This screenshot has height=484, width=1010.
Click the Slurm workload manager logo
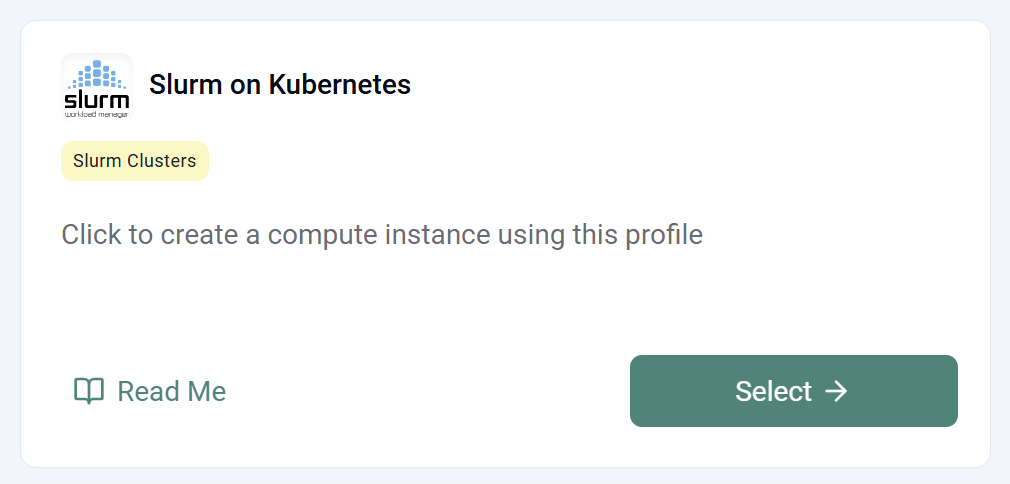[97, 87]
